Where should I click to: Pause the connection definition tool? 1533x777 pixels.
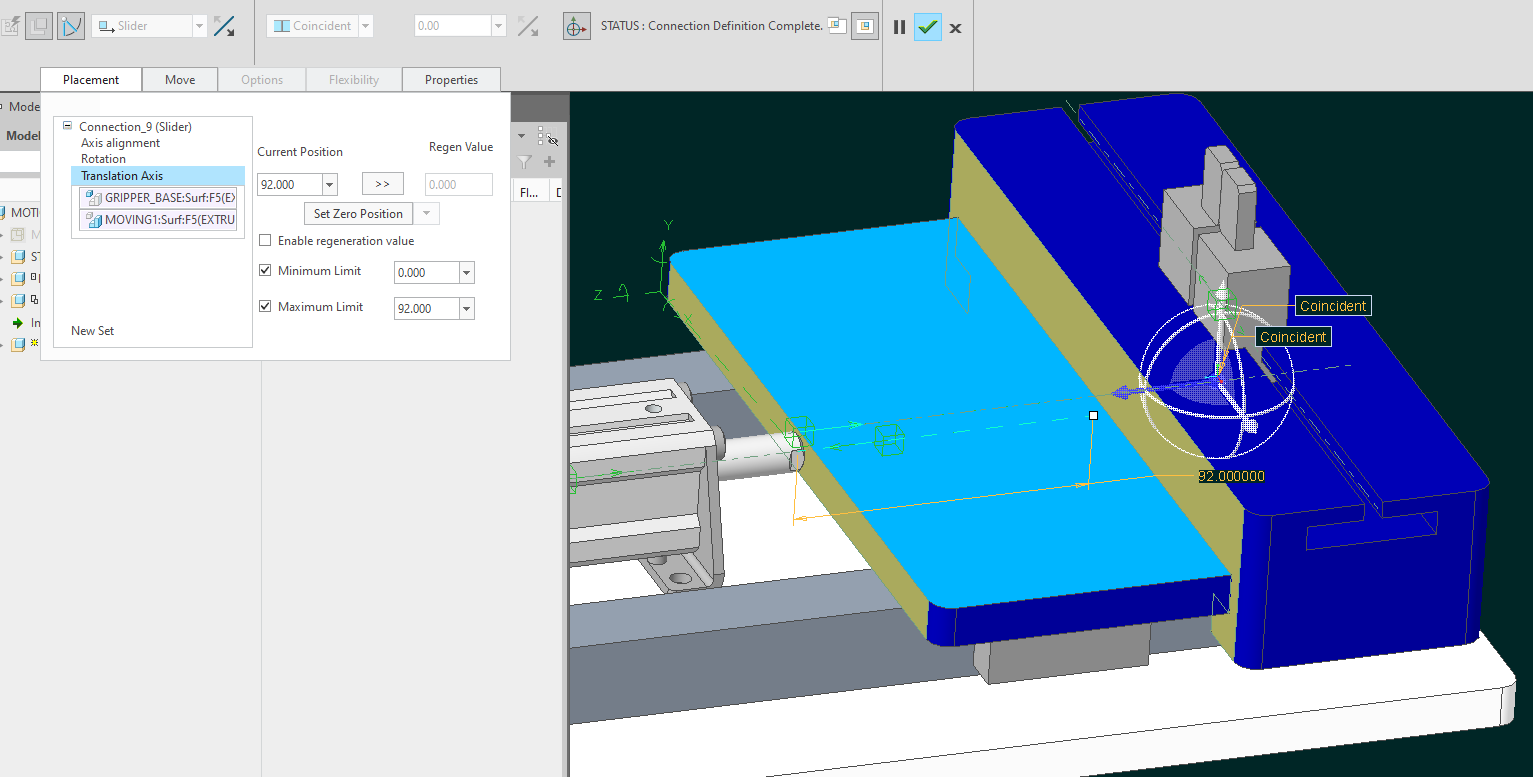pos(899,27)
